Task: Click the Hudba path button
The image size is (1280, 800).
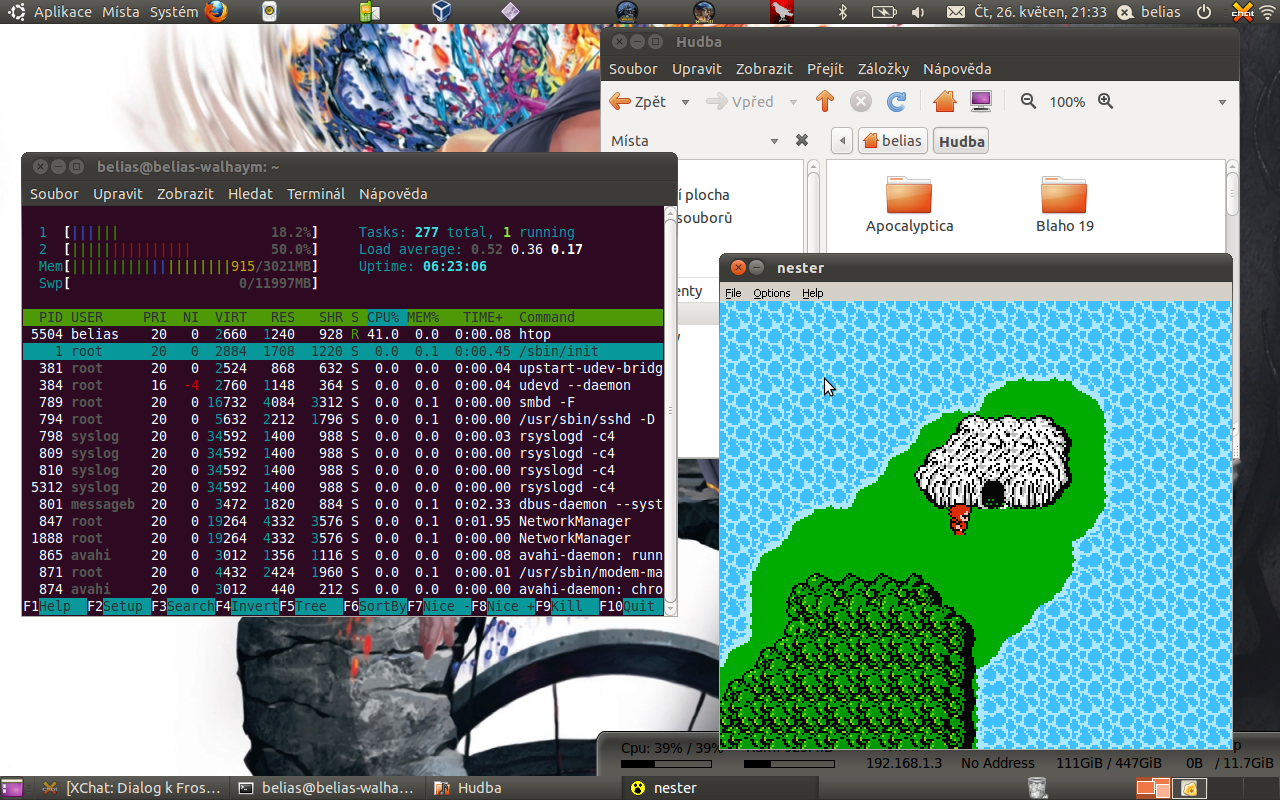Action: pos(961,141)
